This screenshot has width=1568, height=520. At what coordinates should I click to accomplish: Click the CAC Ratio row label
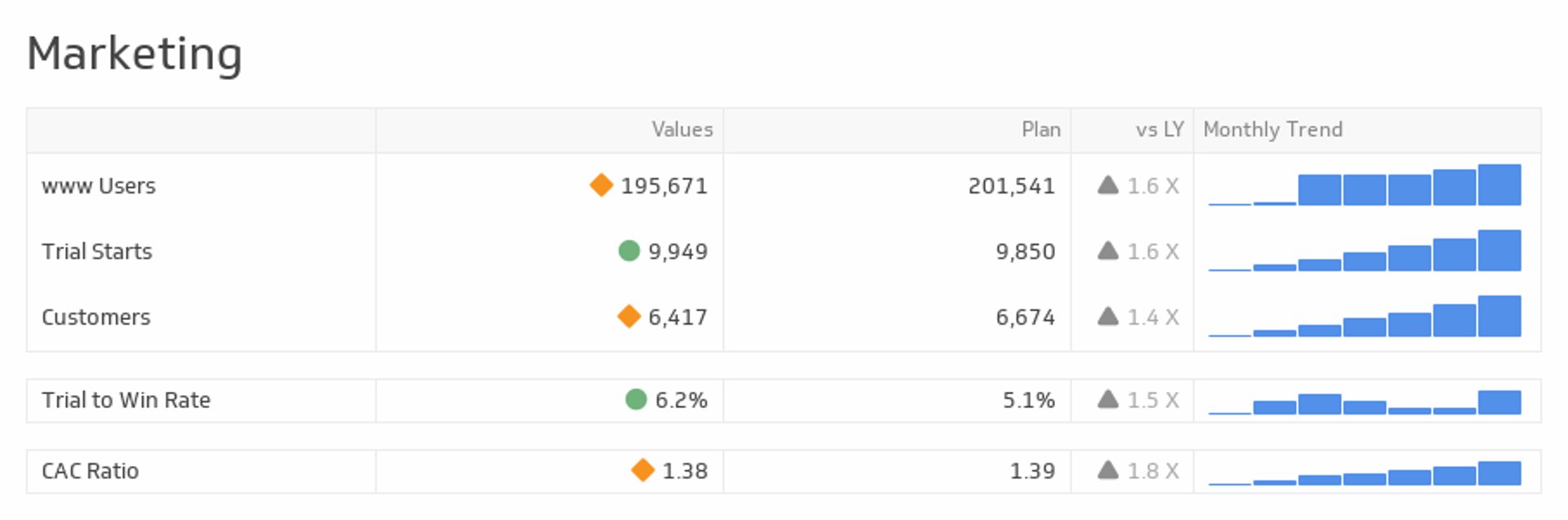coord(90,471)
